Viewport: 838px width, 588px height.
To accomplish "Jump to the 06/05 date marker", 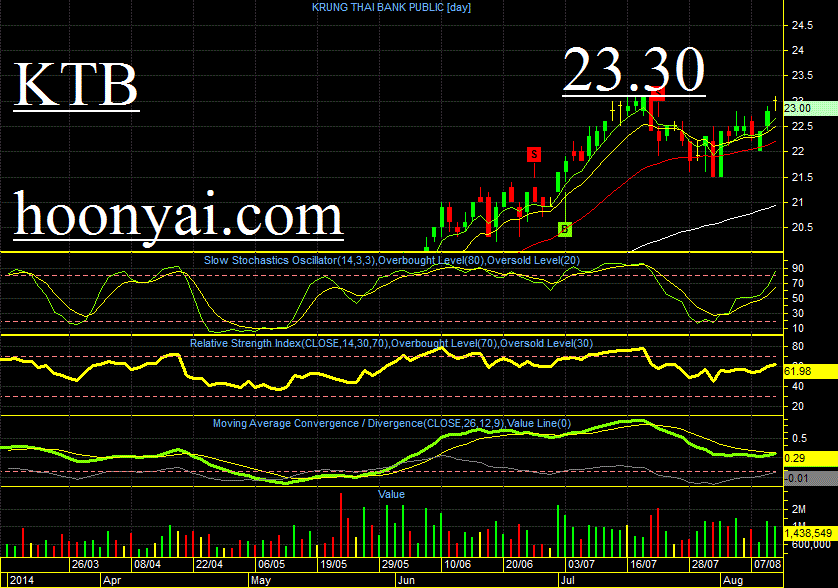I will click(x=271, y=564).
